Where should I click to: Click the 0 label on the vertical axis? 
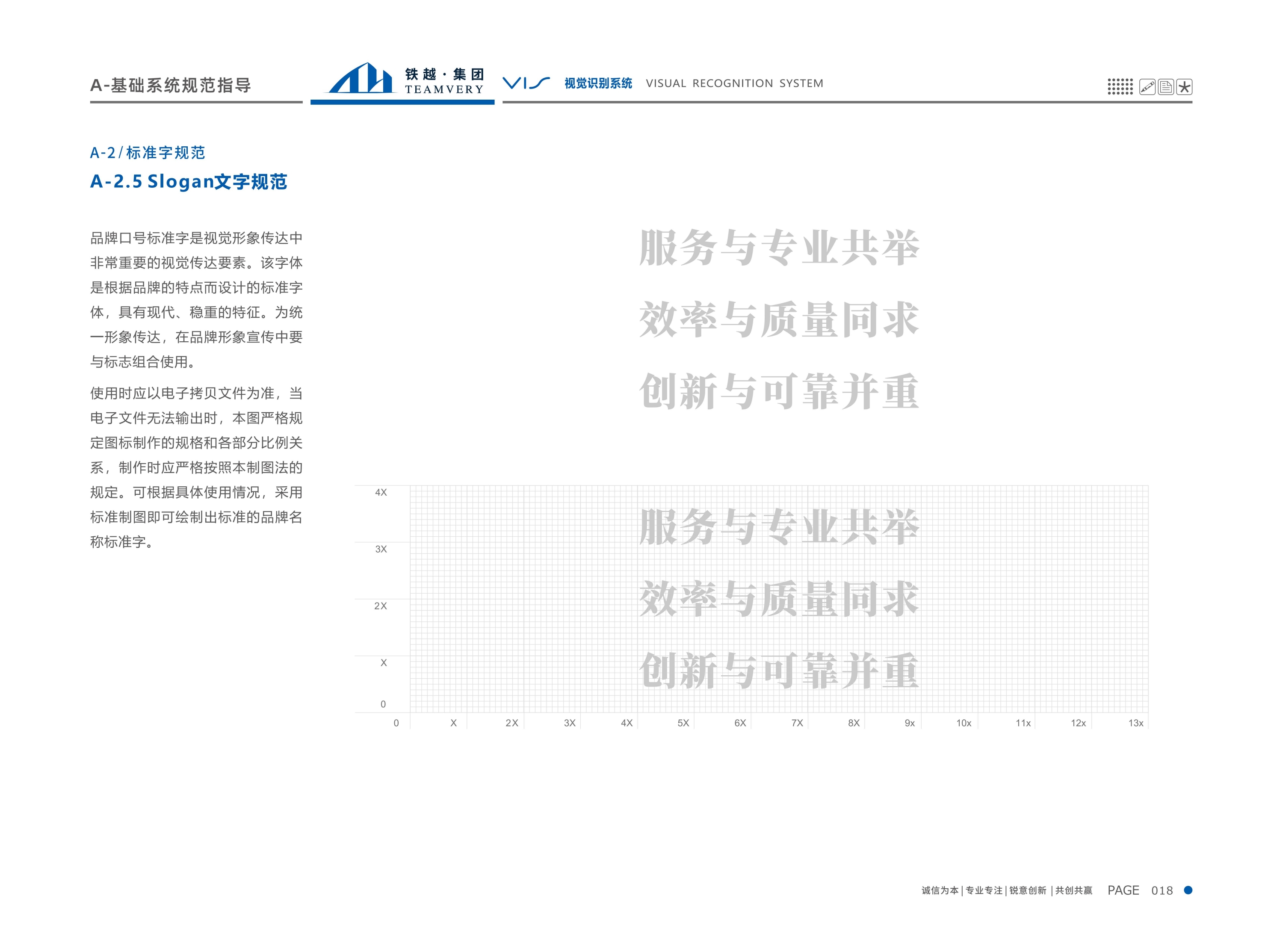click(x=383, y=704)
